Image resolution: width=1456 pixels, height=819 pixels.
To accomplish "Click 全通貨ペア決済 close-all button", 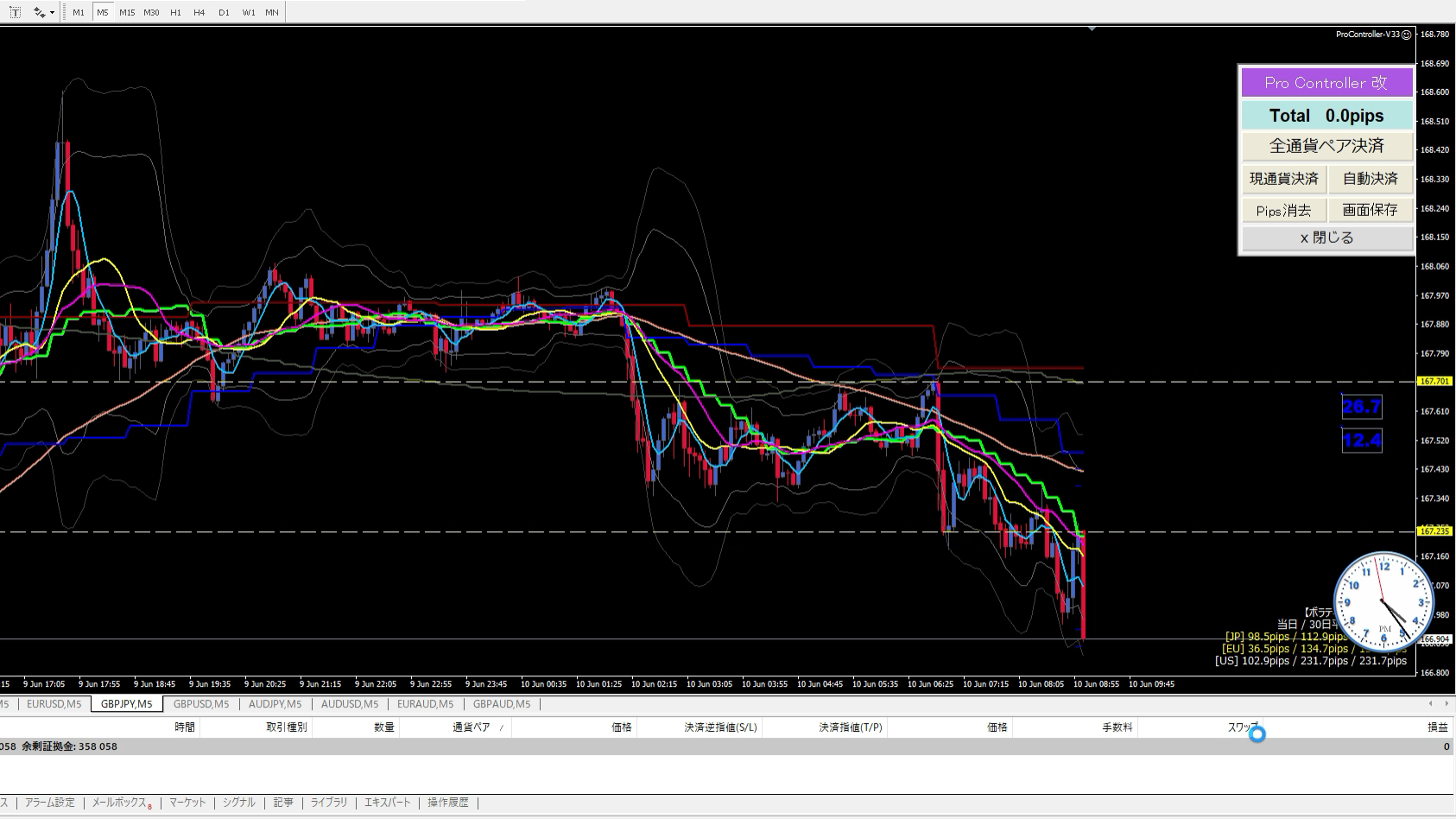I will [x=1326, y=146].
